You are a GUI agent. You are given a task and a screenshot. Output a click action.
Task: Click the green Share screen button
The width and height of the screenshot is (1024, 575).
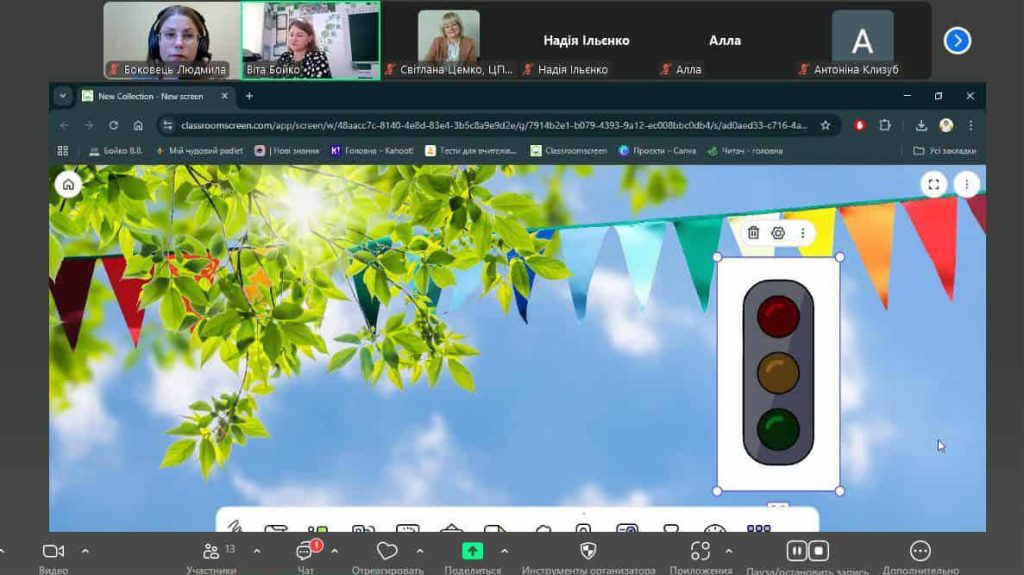click(472, 552)
